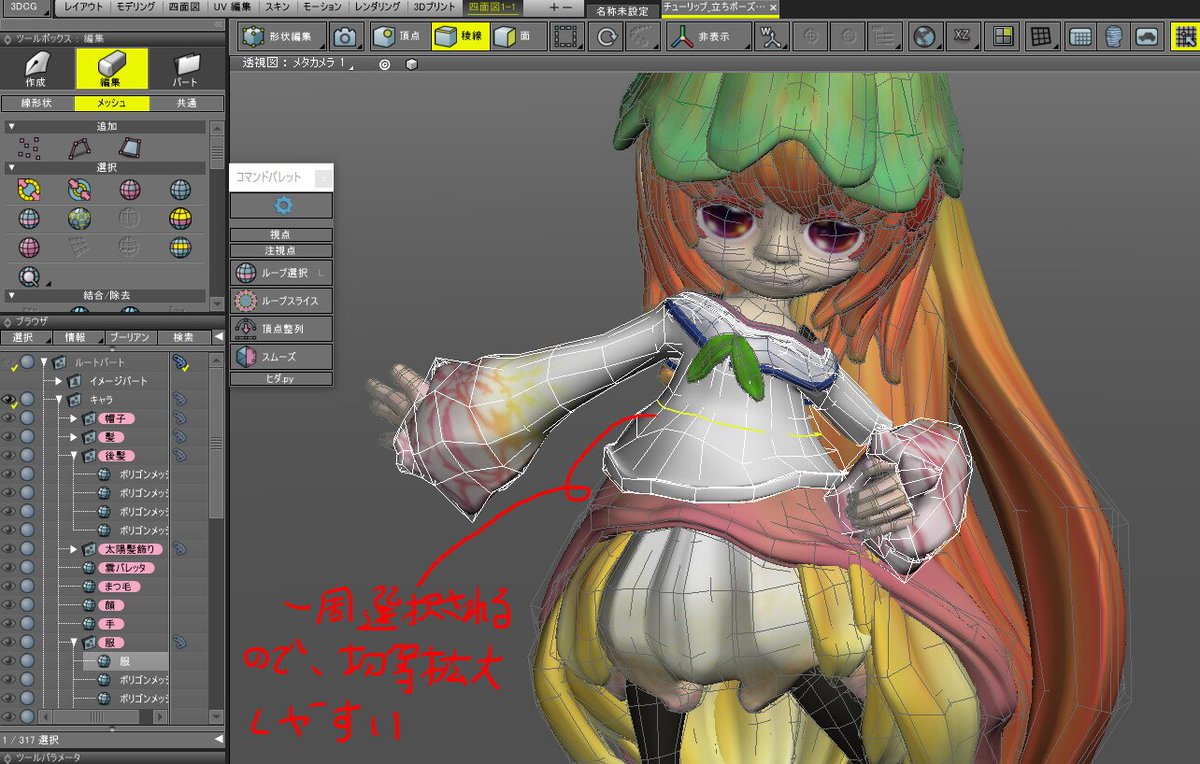Switch to the UV 編集 tab
The width and height of the screenshot is (1200, 764).
click(x=233, y=7)
